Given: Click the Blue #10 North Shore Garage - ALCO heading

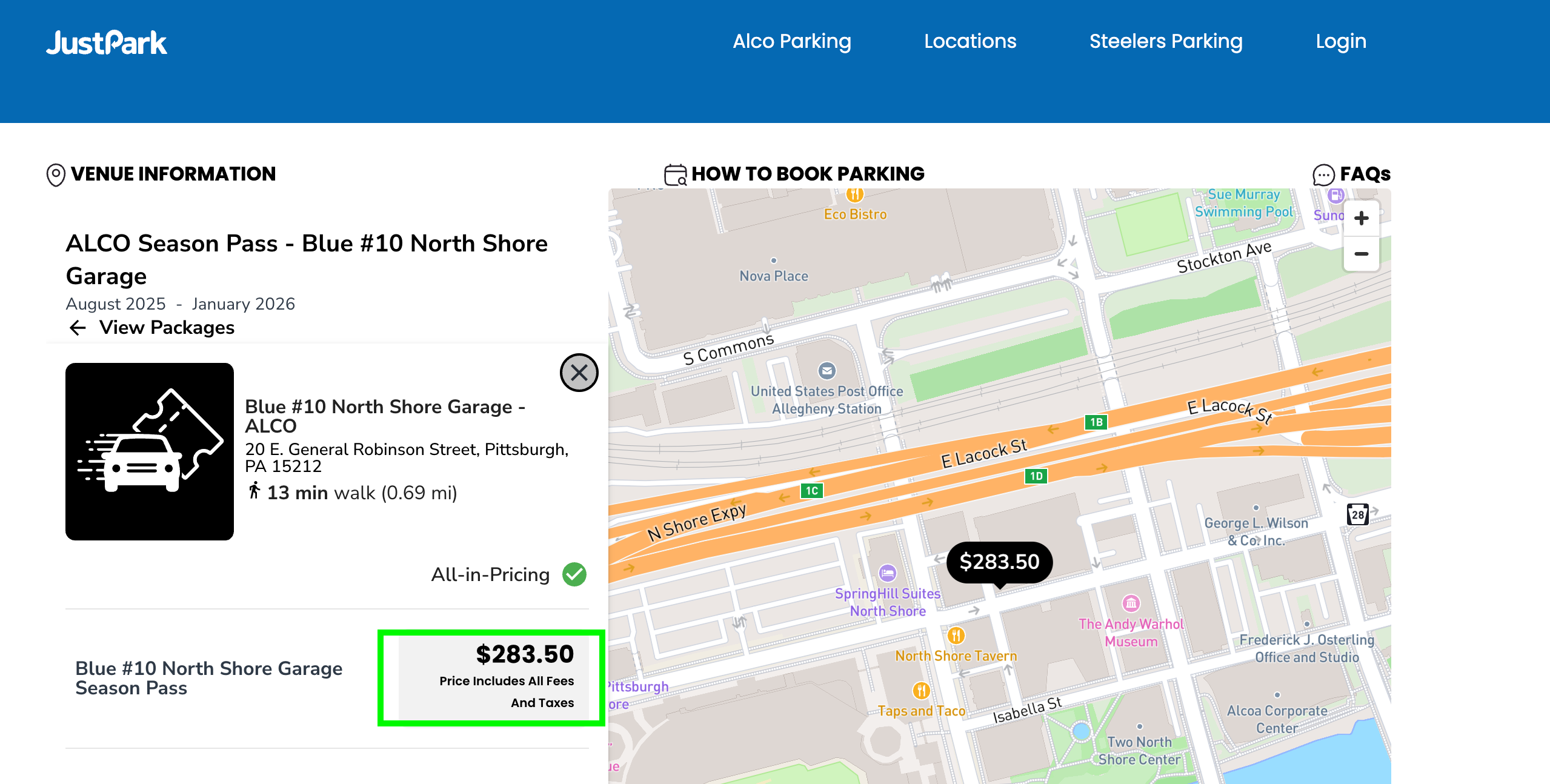Looking at the screenshot, I should [x=385, y=416].
